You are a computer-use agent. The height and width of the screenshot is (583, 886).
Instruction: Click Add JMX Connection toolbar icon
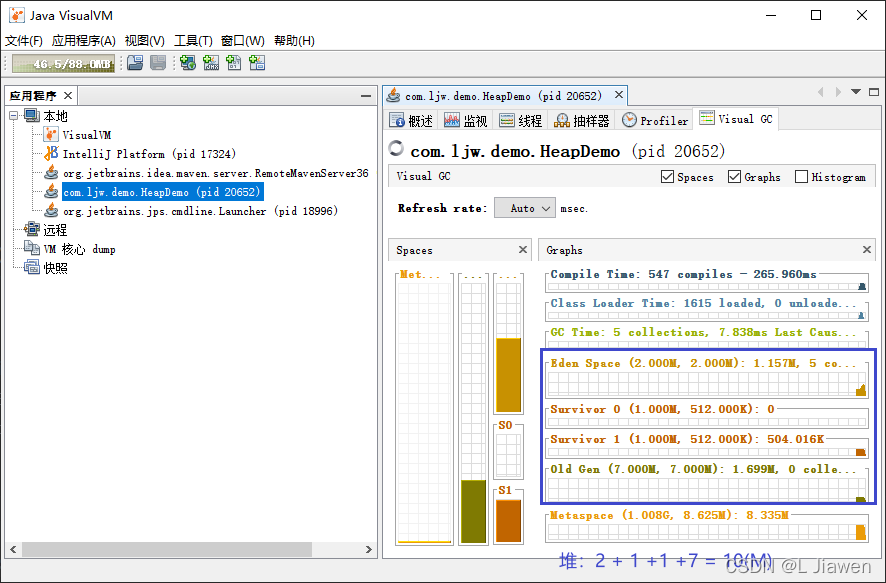[211, 63]
